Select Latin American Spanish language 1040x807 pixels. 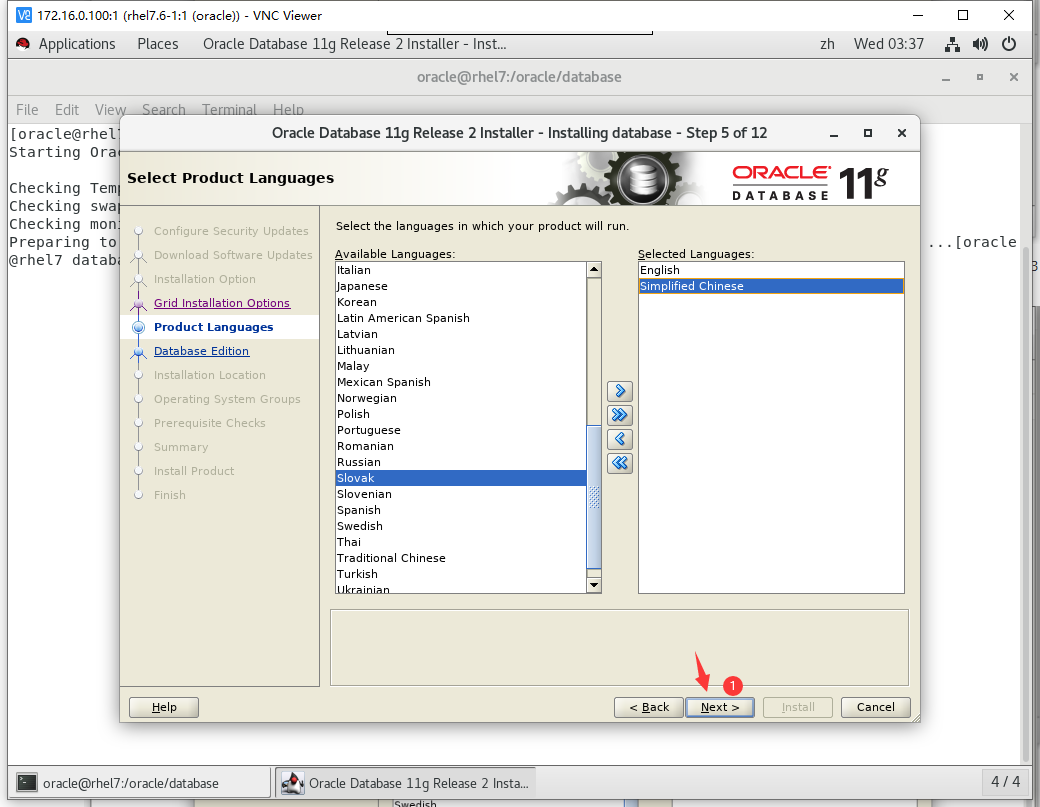(461, 318)
